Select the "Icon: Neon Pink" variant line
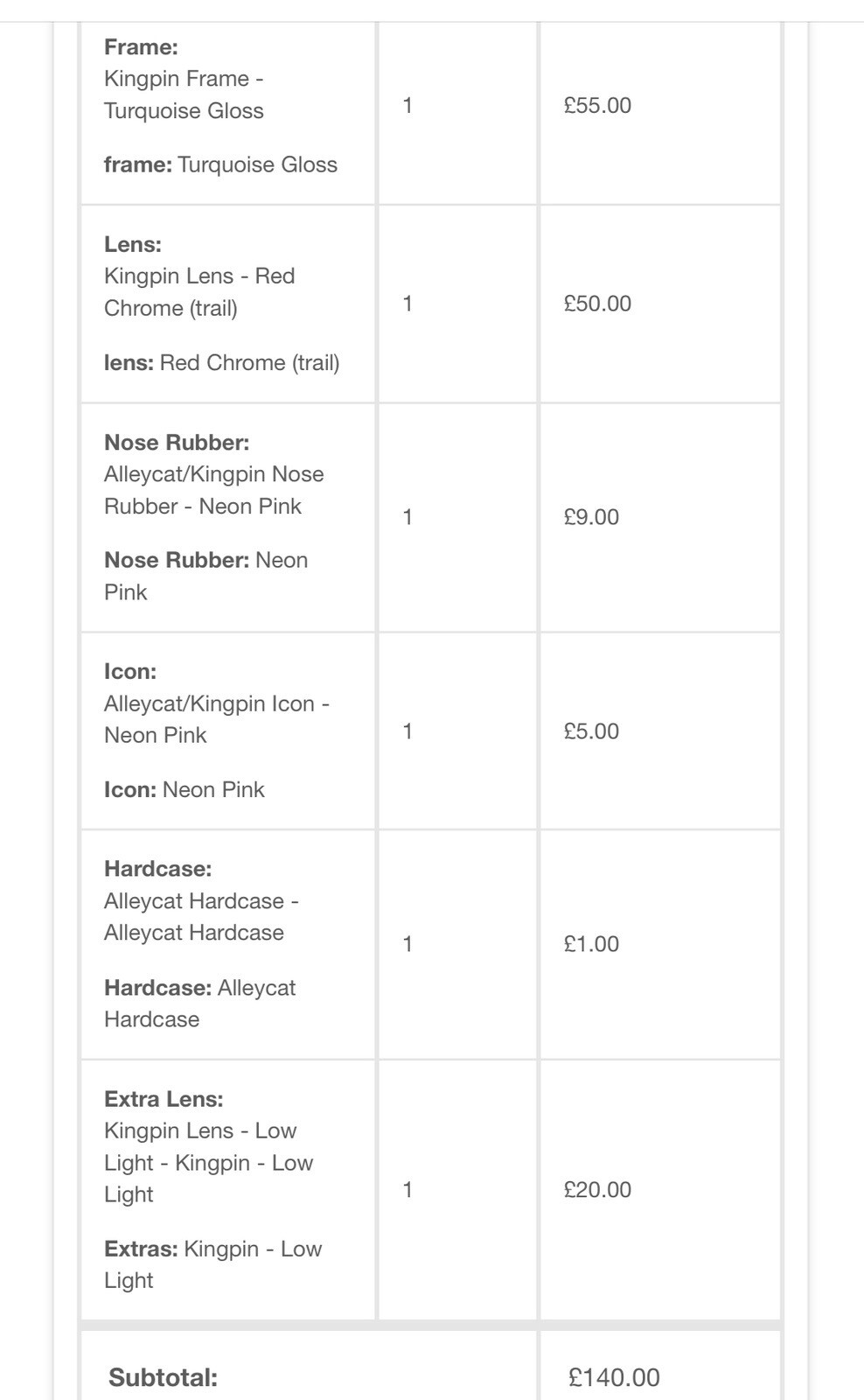864x1400 pixels. pyautogui.click(x=184, y=789)
